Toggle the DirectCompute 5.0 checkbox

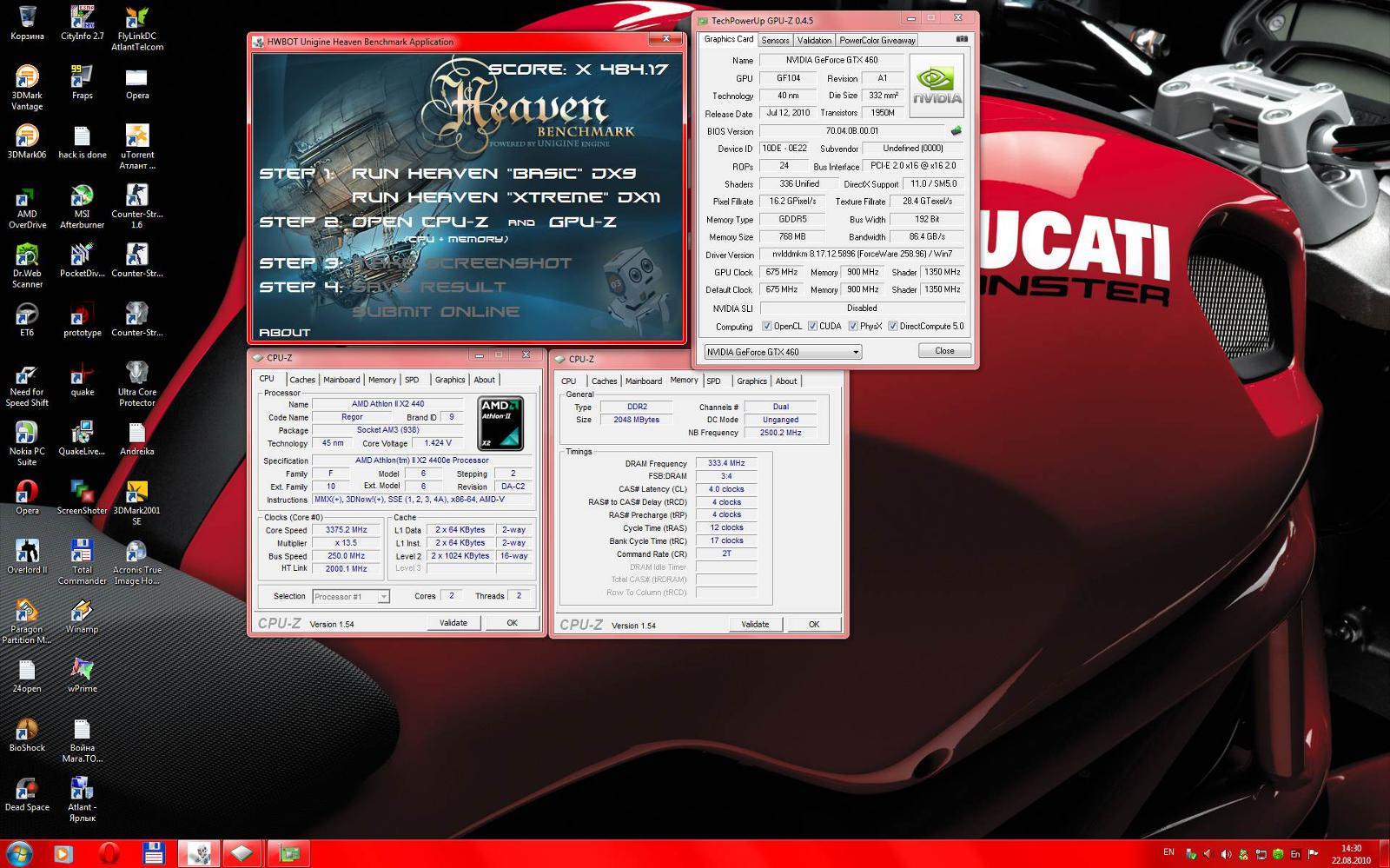(892, 327)
